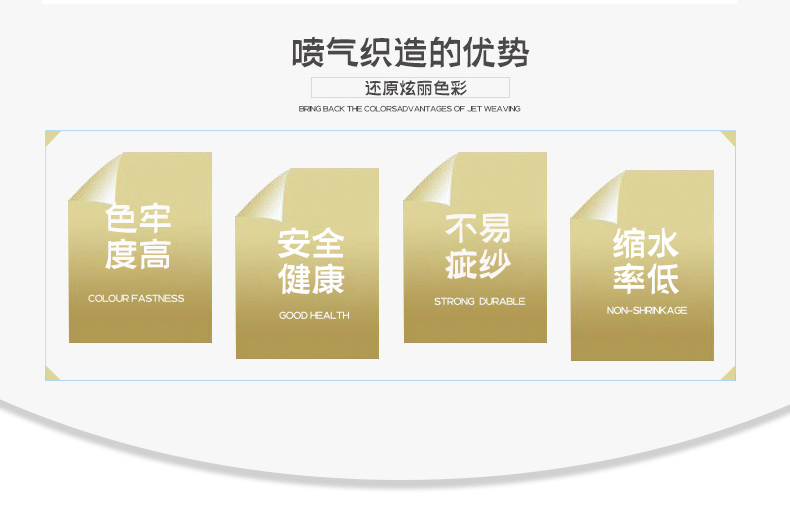Click the boxed subtitle 还原炫丽色彩

[x=410, y=88]
